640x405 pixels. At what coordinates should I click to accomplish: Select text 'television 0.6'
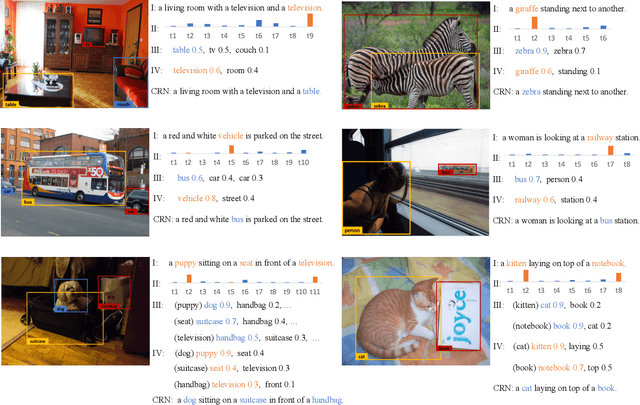click(197, 70)
